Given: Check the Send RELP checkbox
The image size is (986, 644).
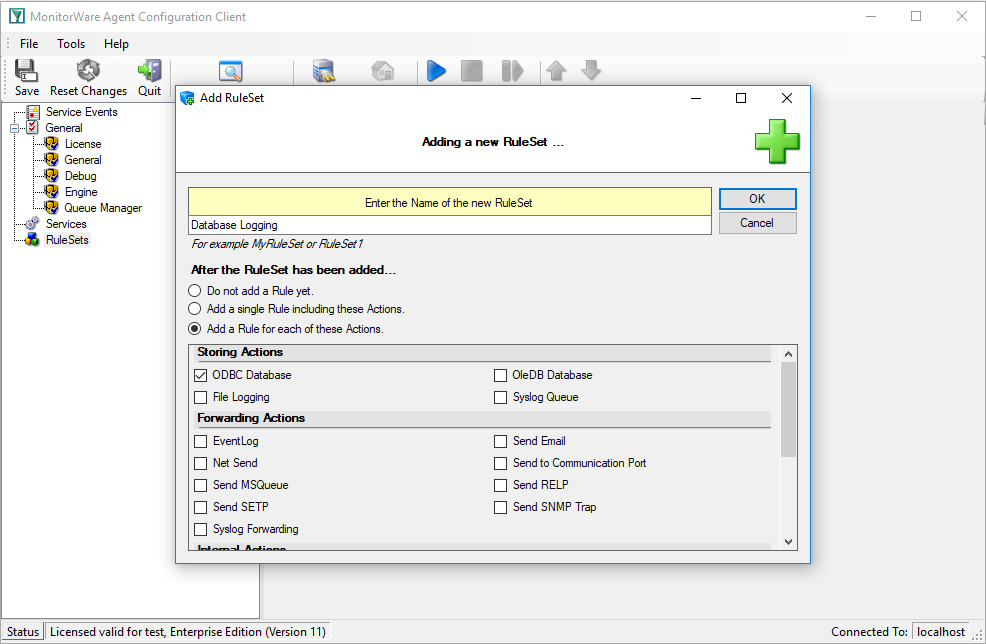Looking at the screenshot, I should [x=501, y=485].
